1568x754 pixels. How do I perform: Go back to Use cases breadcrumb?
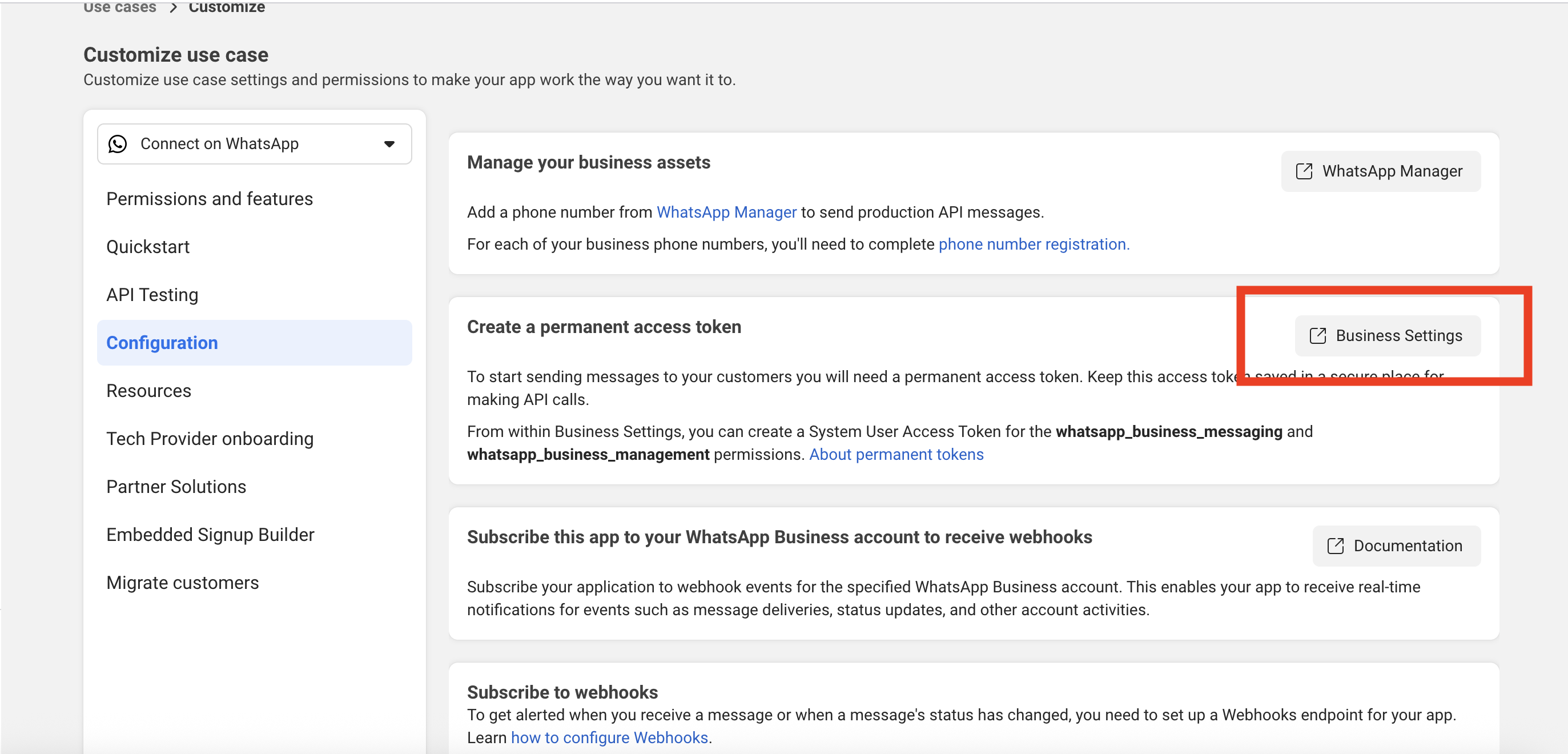coord(120,7)
